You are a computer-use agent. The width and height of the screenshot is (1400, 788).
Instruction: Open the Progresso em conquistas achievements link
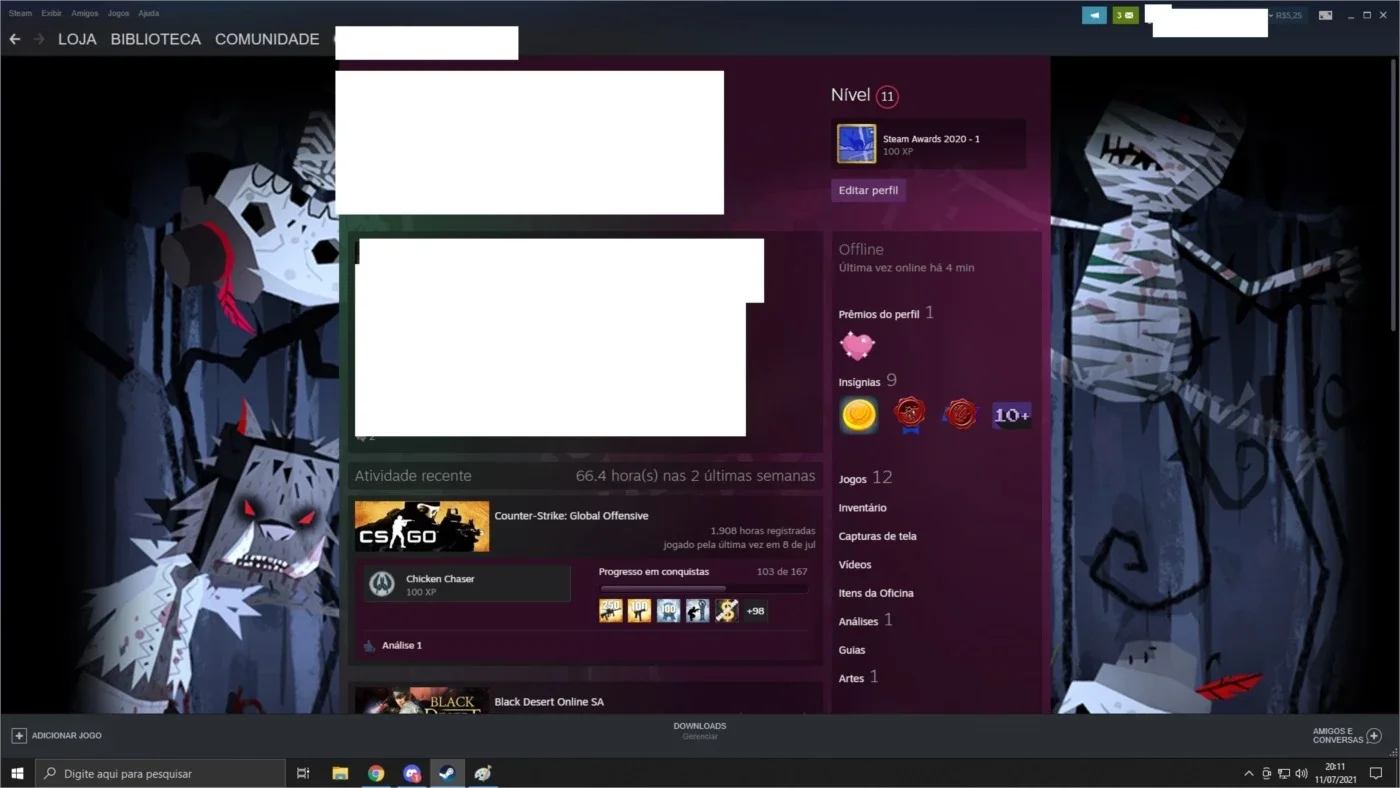click(654, 572)
